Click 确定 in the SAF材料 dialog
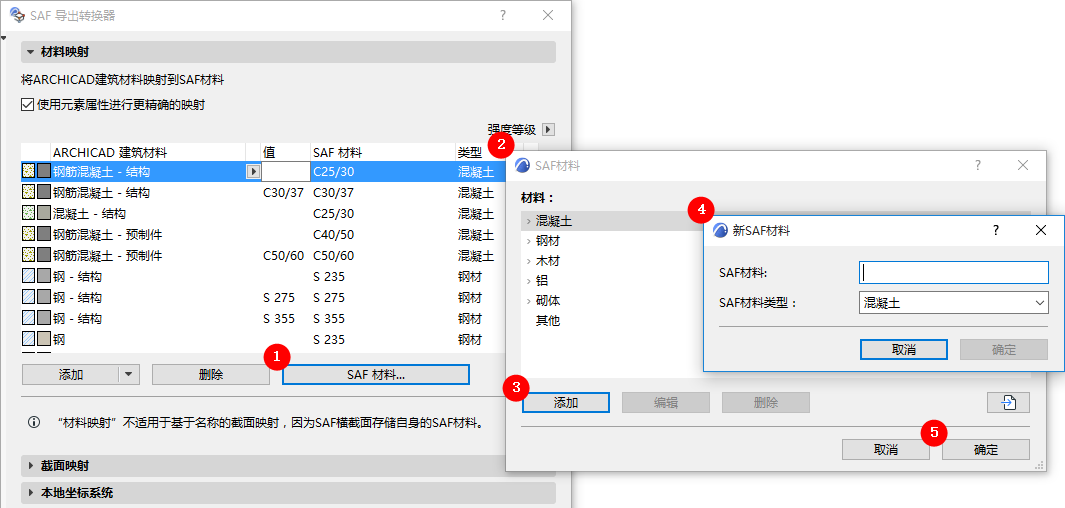Image resolution: width=1065 pixels, height=508 pixels. pyautogui.click(x=986, y=450)
